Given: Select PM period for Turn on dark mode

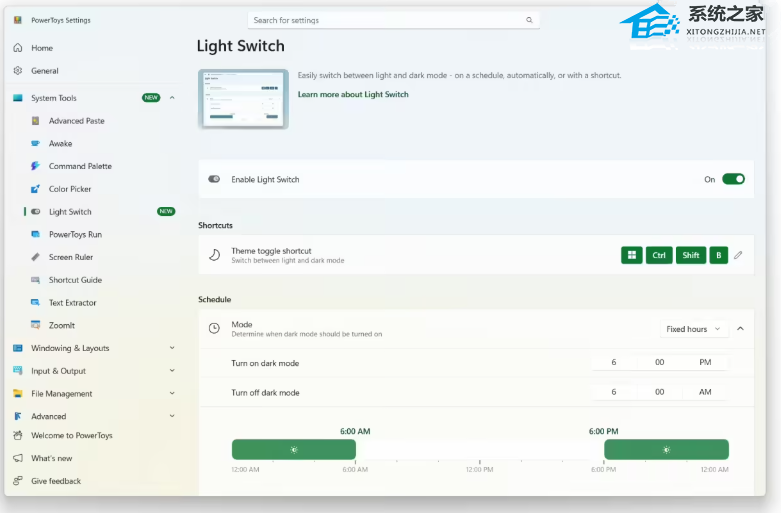Looking at the screenshot, I should (x=705, y=363).
